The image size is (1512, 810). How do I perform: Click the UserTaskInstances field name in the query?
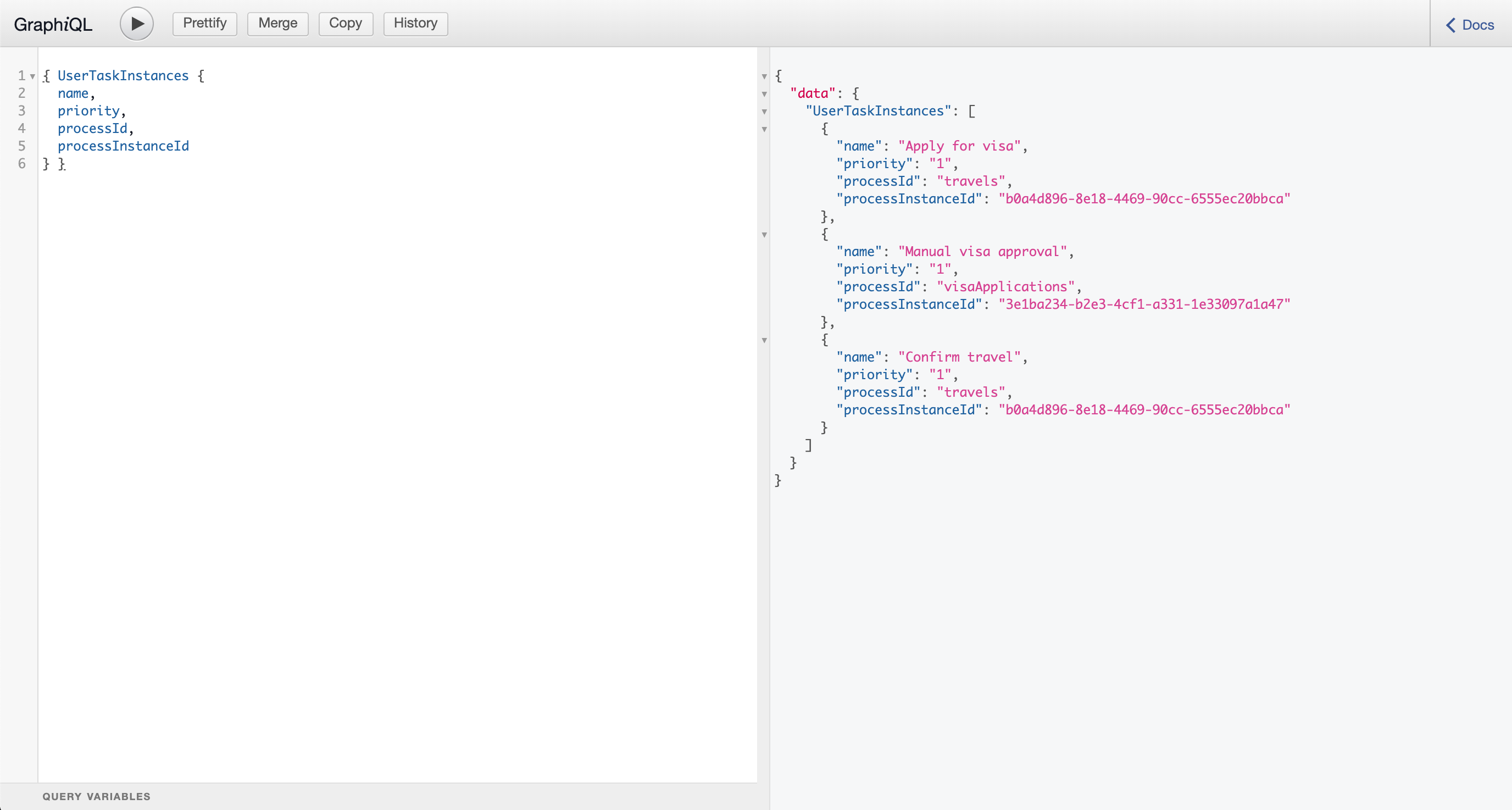[123, 75]
